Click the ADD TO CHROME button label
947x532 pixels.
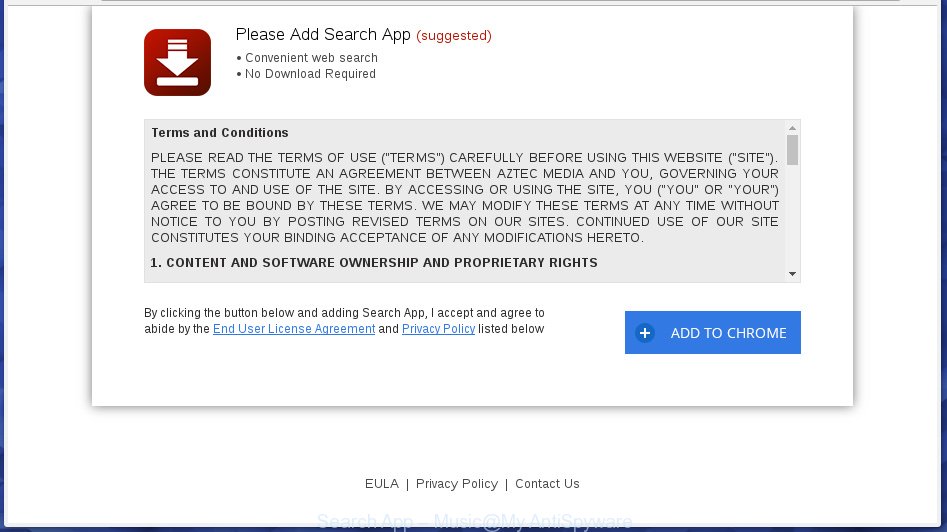coord(728,333)
